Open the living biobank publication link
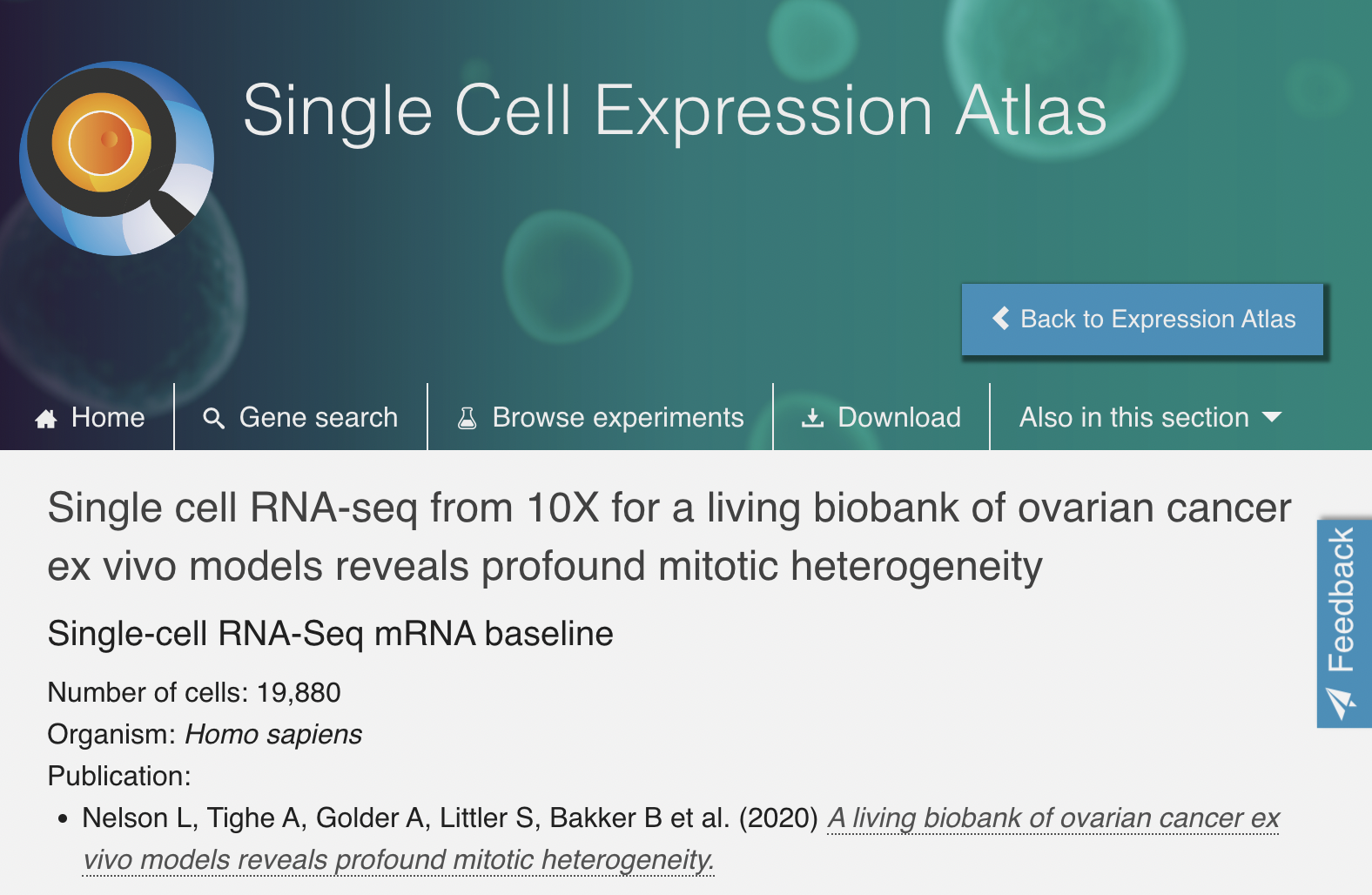The width and height of the screenshot is (1372, 895). 1053,818
